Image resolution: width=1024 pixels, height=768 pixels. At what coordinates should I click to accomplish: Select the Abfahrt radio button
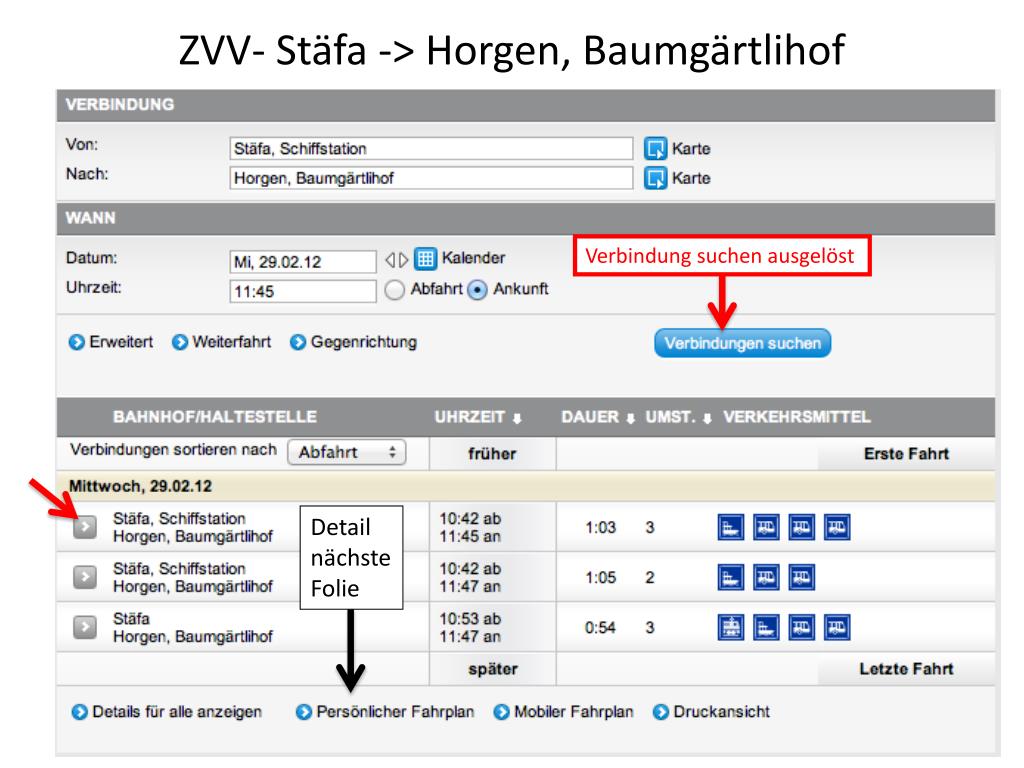pyautogui.click(x=394, y=289)
